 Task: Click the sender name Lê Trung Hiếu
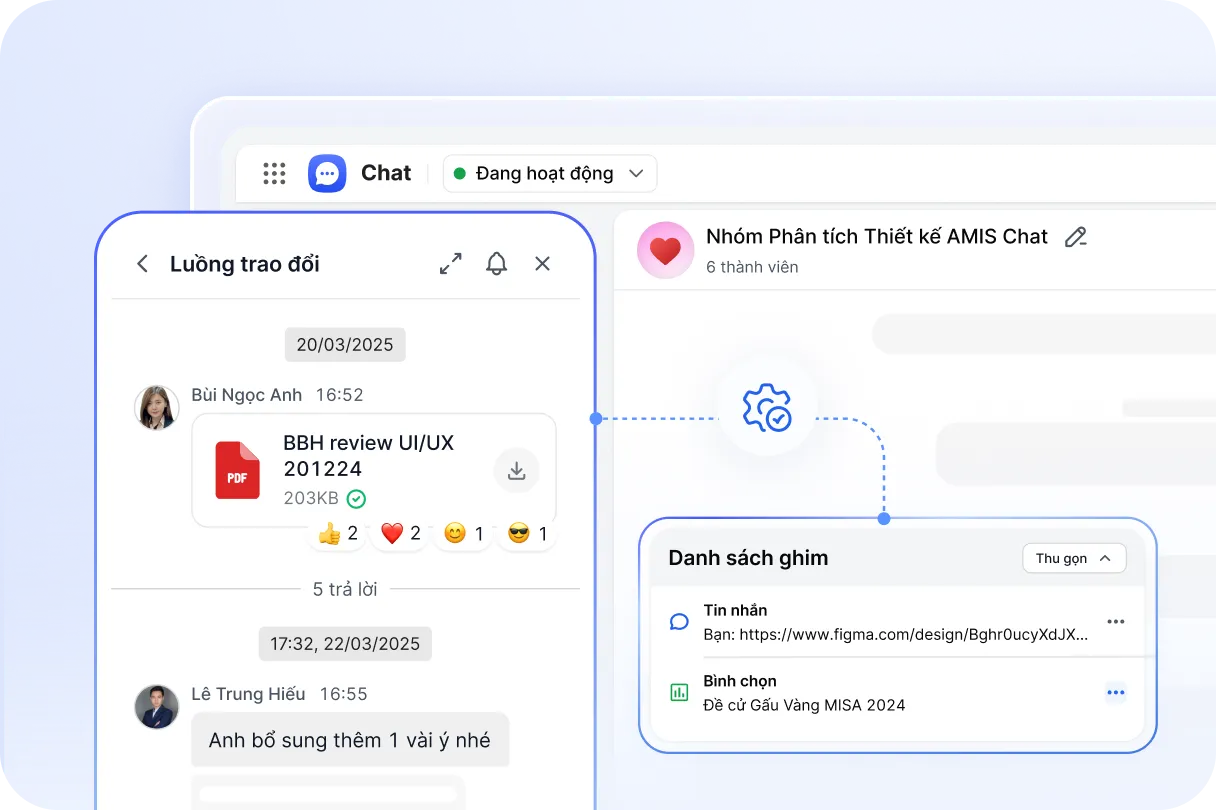pyautogui.click(x=249, y=694)
